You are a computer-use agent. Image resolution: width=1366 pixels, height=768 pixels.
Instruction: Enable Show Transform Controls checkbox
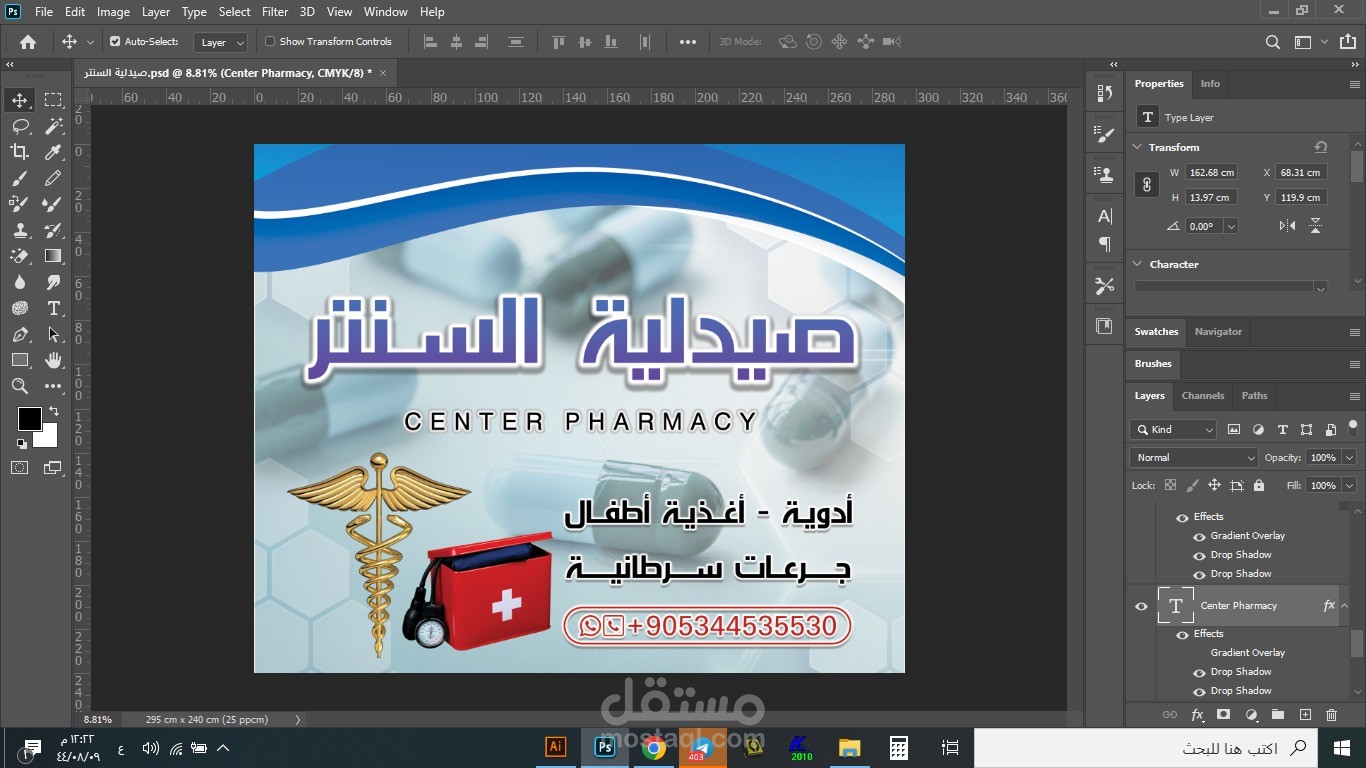pos(270,42)
